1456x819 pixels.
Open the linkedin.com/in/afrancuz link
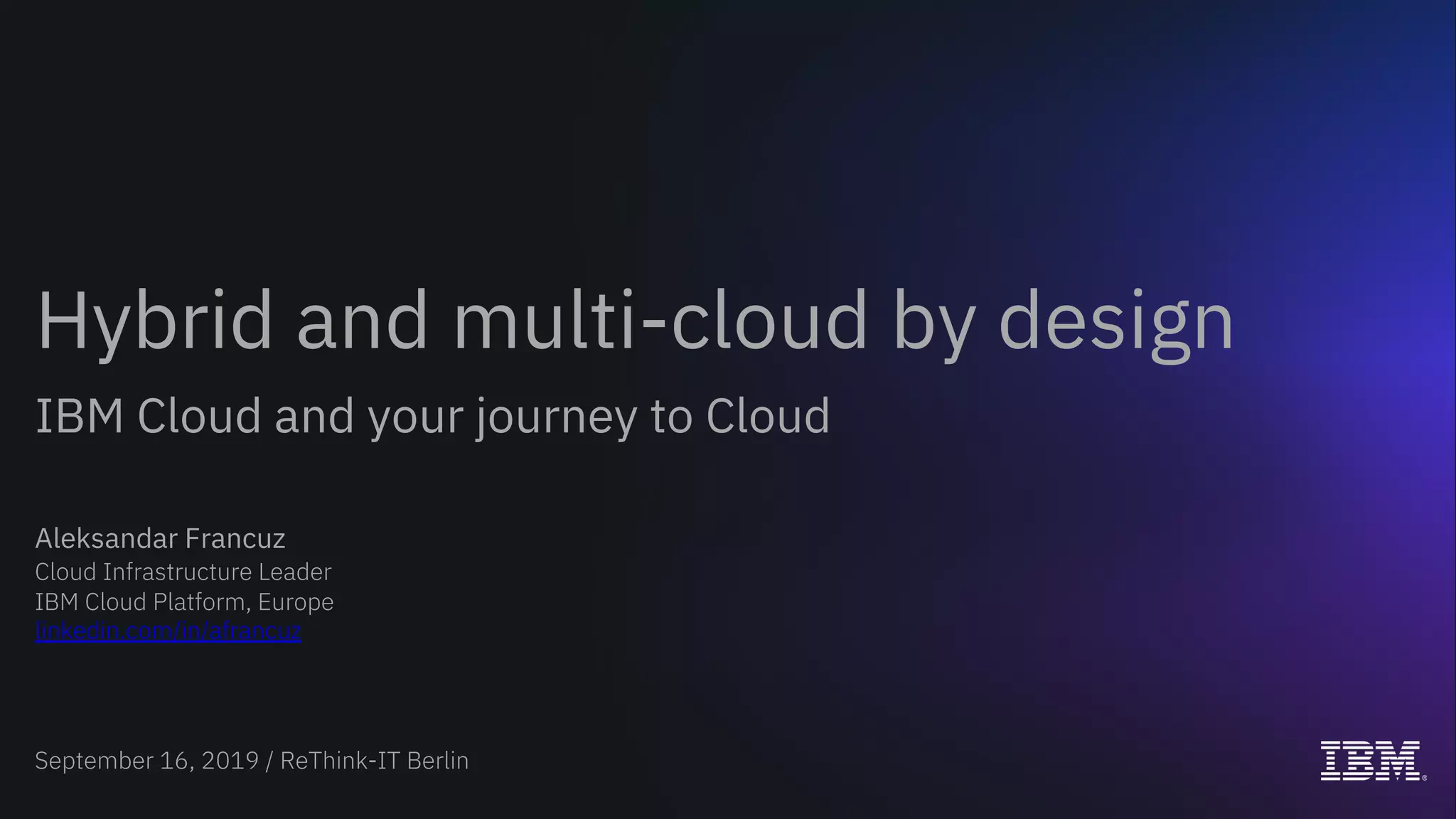pos(168,631)
